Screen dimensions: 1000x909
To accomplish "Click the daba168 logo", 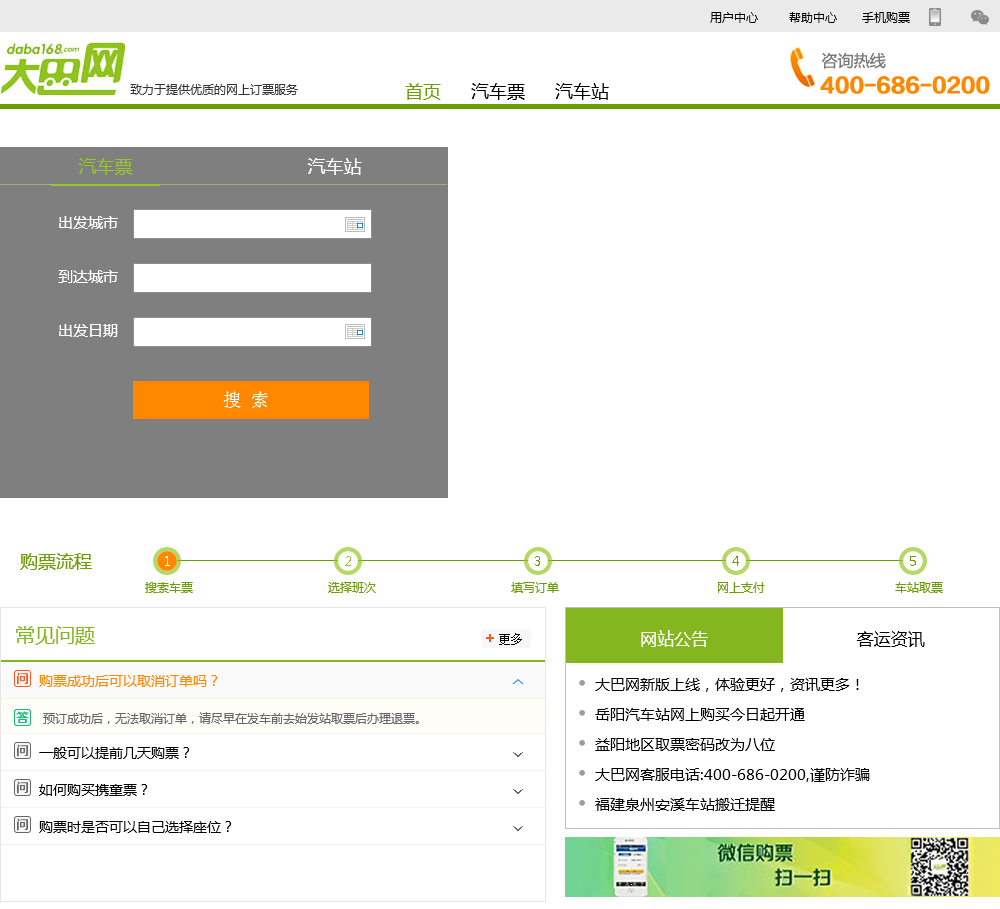I will 62,69.
